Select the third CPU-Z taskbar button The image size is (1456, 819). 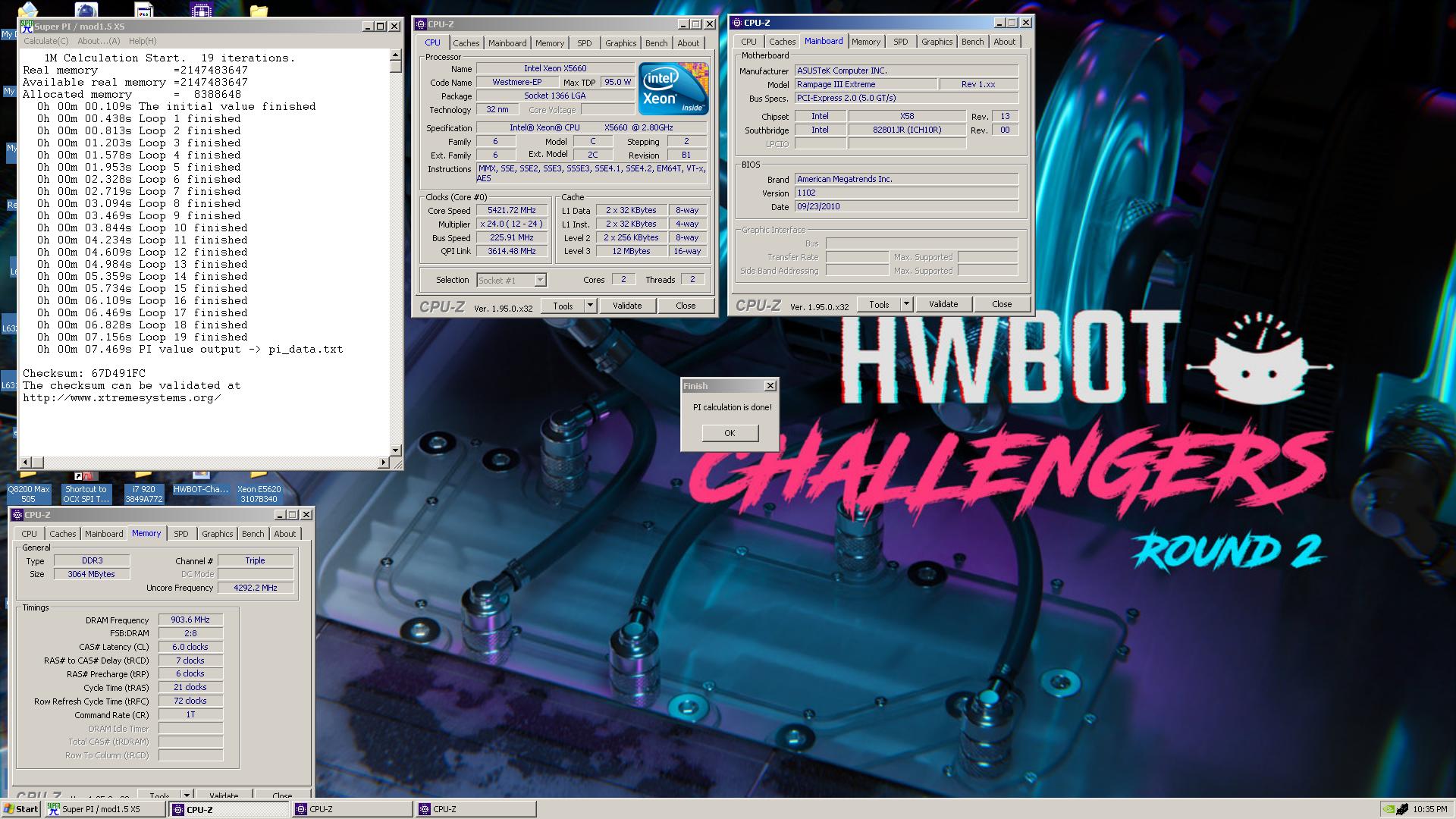[x=476, y=809]
